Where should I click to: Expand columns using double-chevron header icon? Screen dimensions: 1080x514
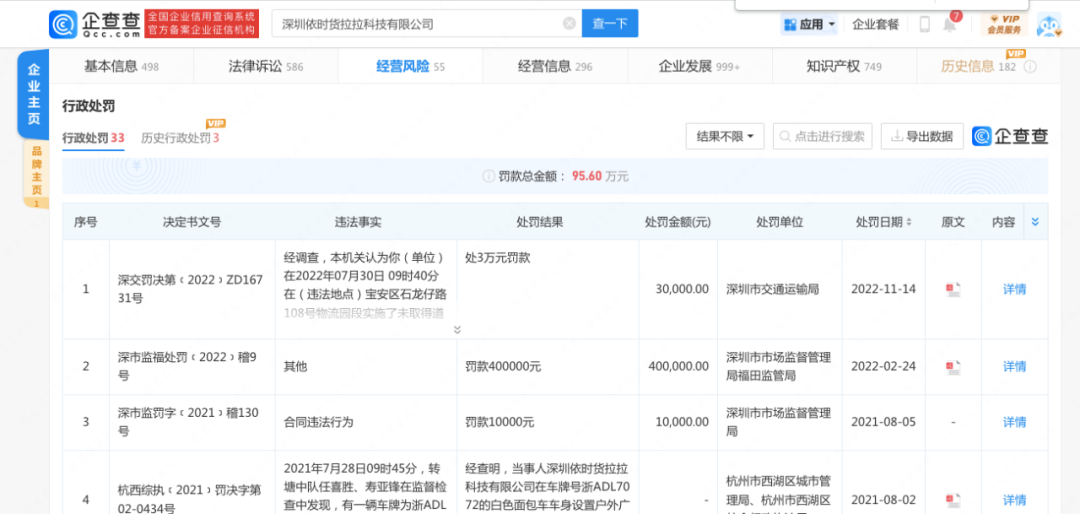(1035, 222)
